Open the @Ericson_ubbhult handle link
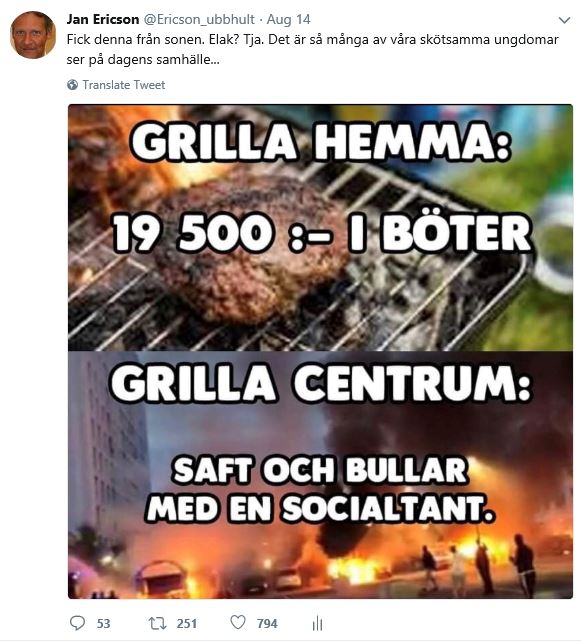Image resolution: width=581 pixels, height=641 pixels. click(x=198, y=19)
